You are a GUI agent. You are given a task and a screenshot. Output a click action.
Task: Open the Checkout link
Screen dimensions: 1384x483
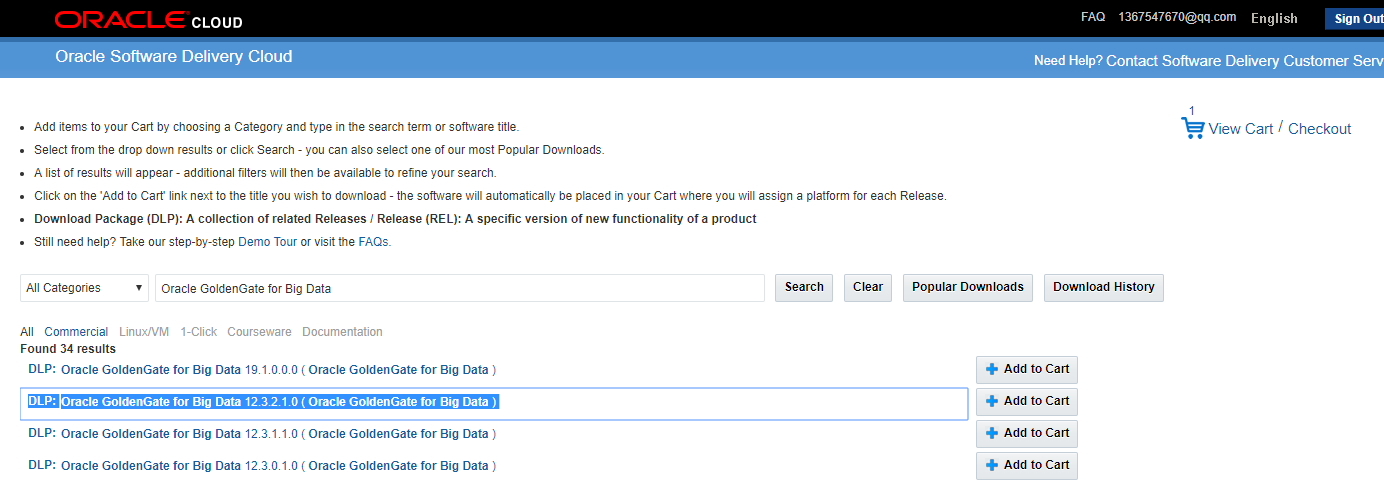1319,129
